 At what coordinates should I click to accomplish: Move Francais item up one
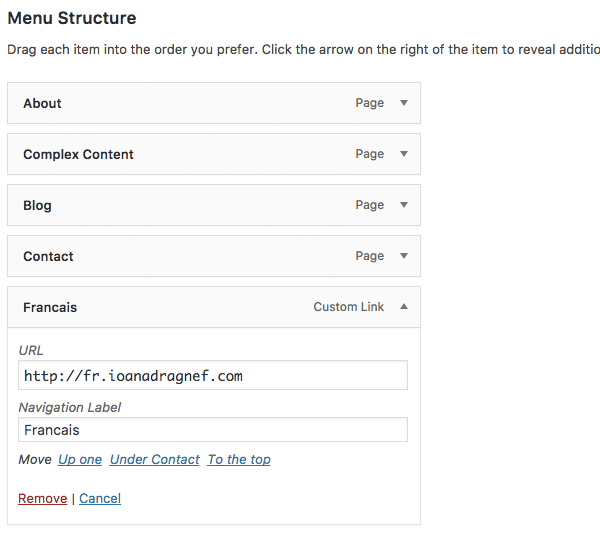[80, 460]
